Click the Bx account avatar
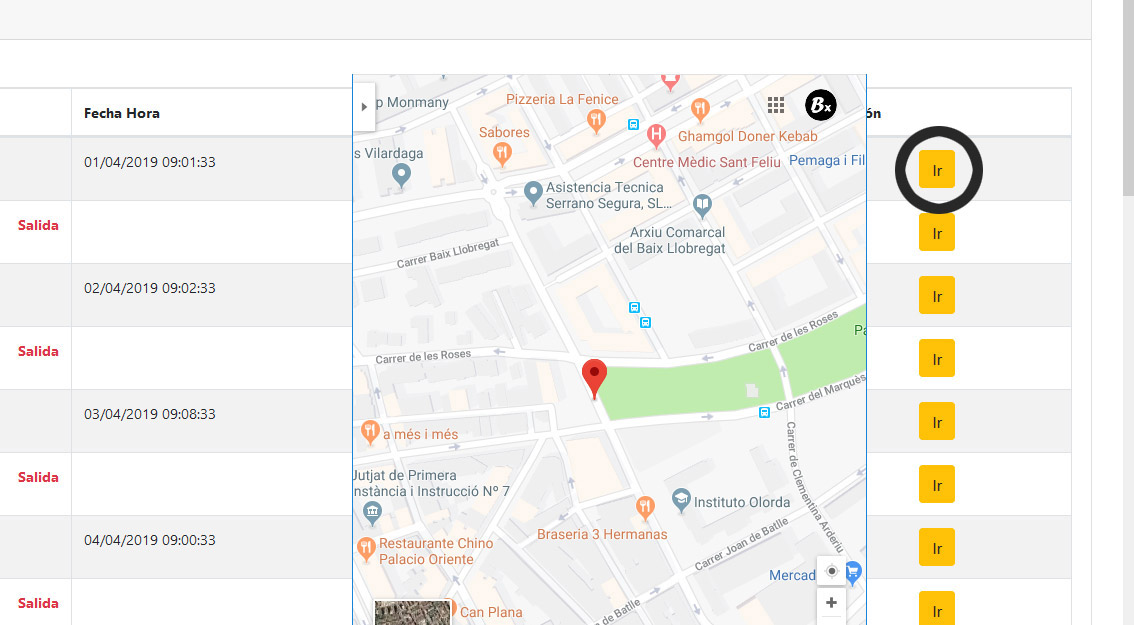Viewport: 1134px width, 625px height. 820,105
